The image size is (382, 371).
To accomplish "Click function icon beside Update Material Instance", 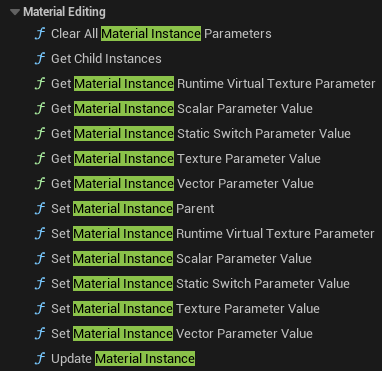I will 40,359.
